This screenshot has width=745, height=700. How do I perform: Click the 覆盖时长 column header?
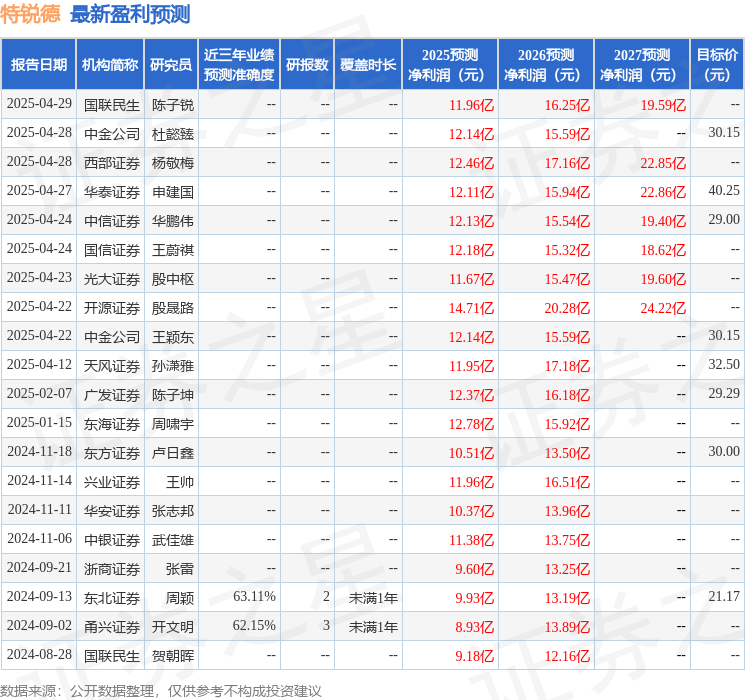pos(368,65)
